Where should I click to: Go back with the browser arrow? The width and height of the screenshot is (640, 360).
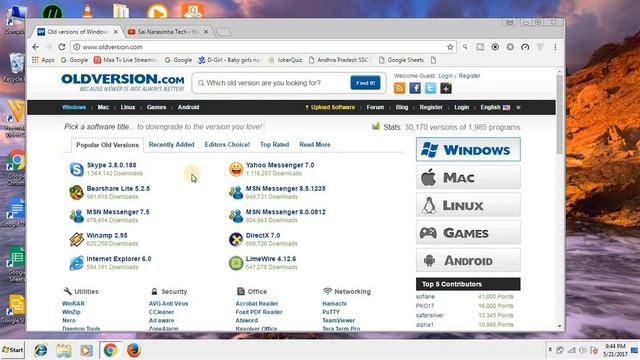[x=36, y=47]
